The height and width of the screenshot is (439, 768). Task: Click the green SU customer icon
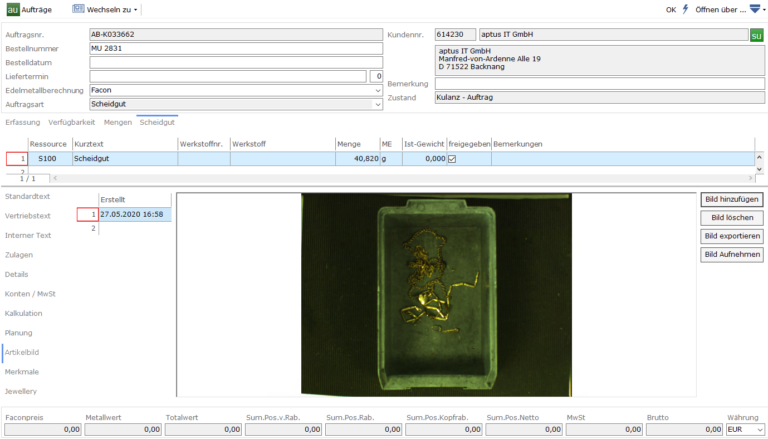pos(757,35)
